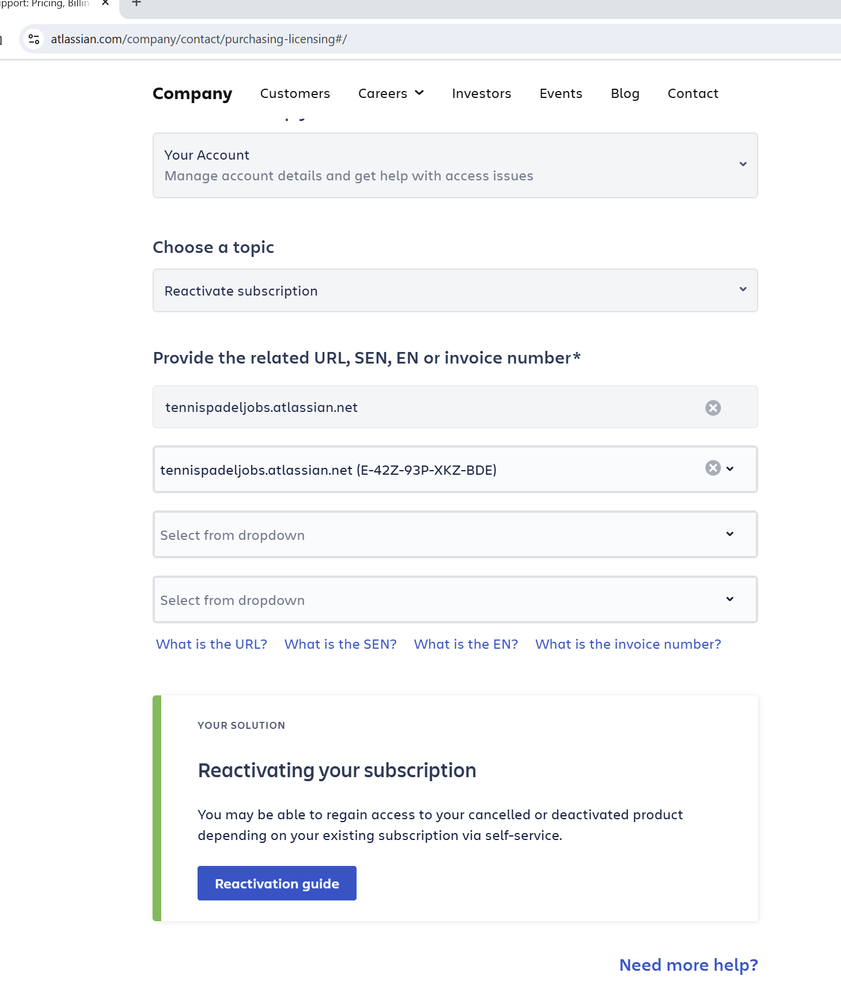Click Need more help link
The image size is (841, 999).
pos(688,965)
